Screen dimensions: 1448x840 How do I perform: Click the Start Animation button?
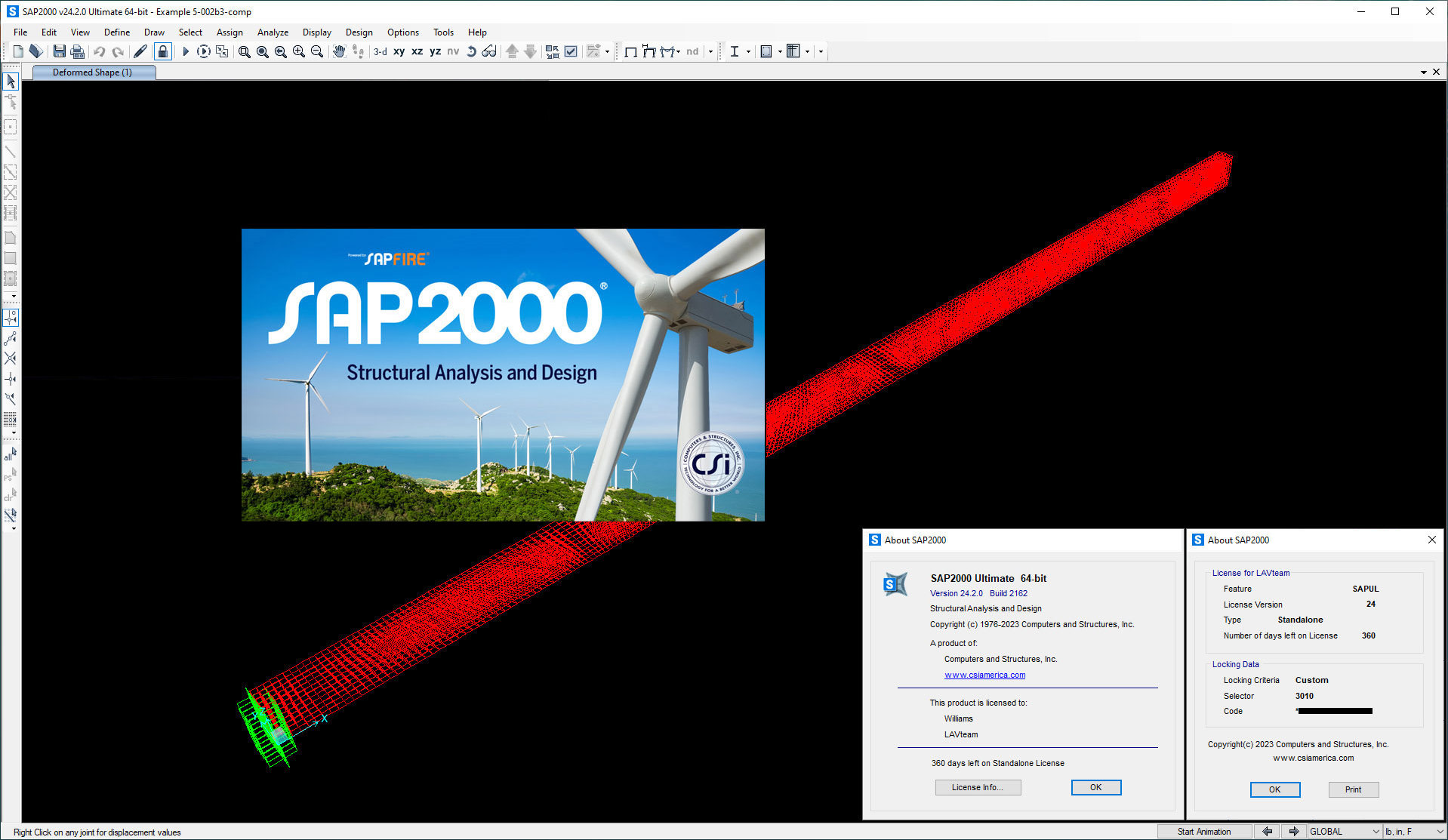[x=1204, y=832]
